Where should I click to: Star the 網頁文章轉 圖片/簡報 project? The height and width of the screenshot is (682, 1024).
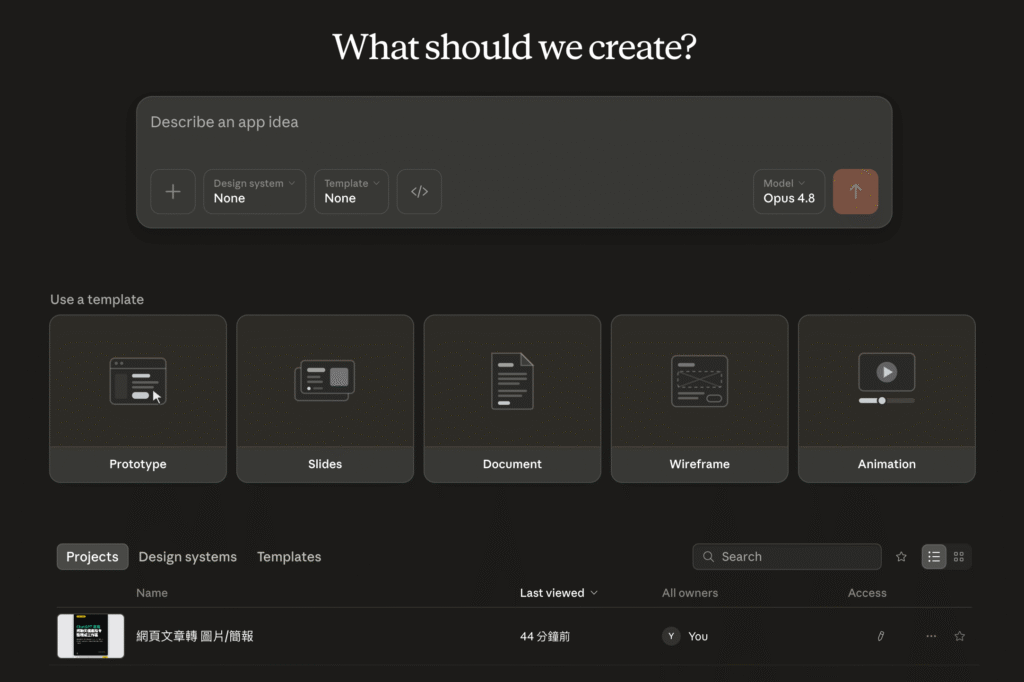tap(959, 636)
